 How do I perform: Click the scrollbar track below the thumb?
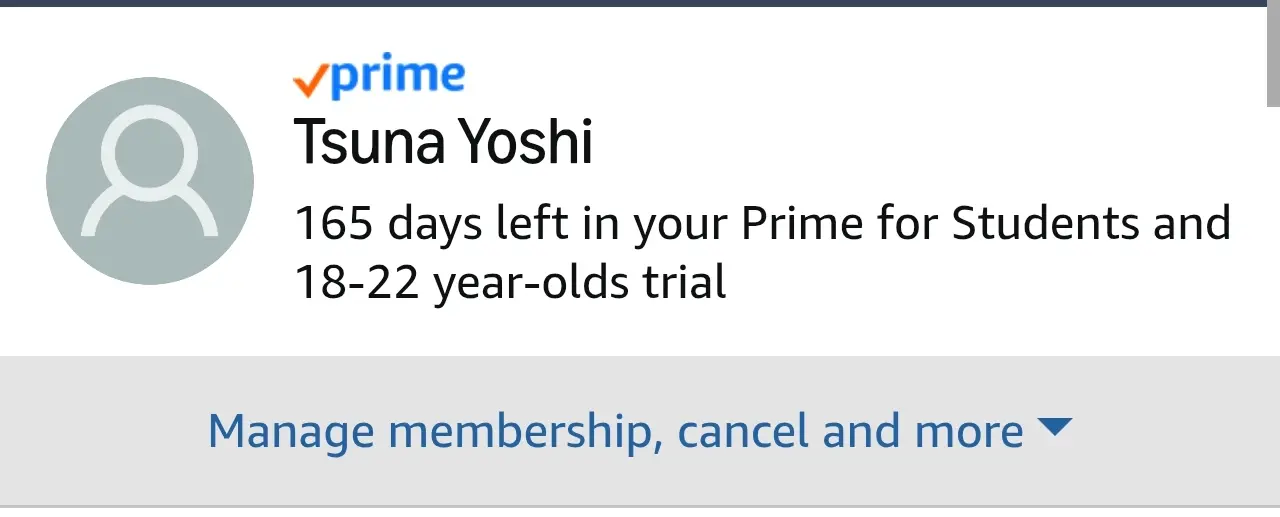point(1273,300)
